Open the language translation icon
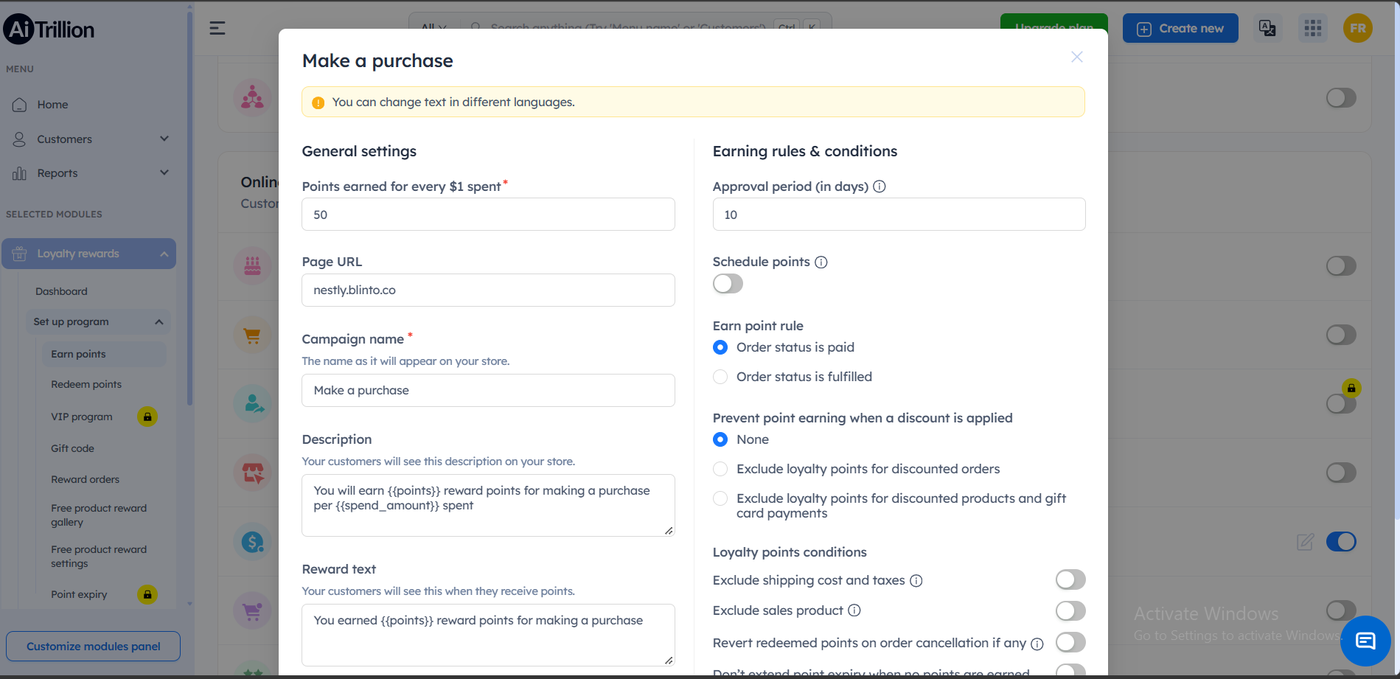Viewport: 1400px width, 679px height. point(1267,28)
